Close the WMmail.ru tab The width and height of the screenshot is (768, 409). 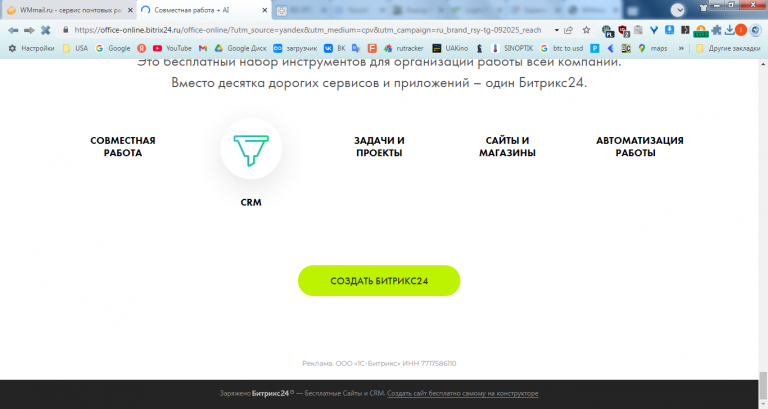click(x=130, y=10)
